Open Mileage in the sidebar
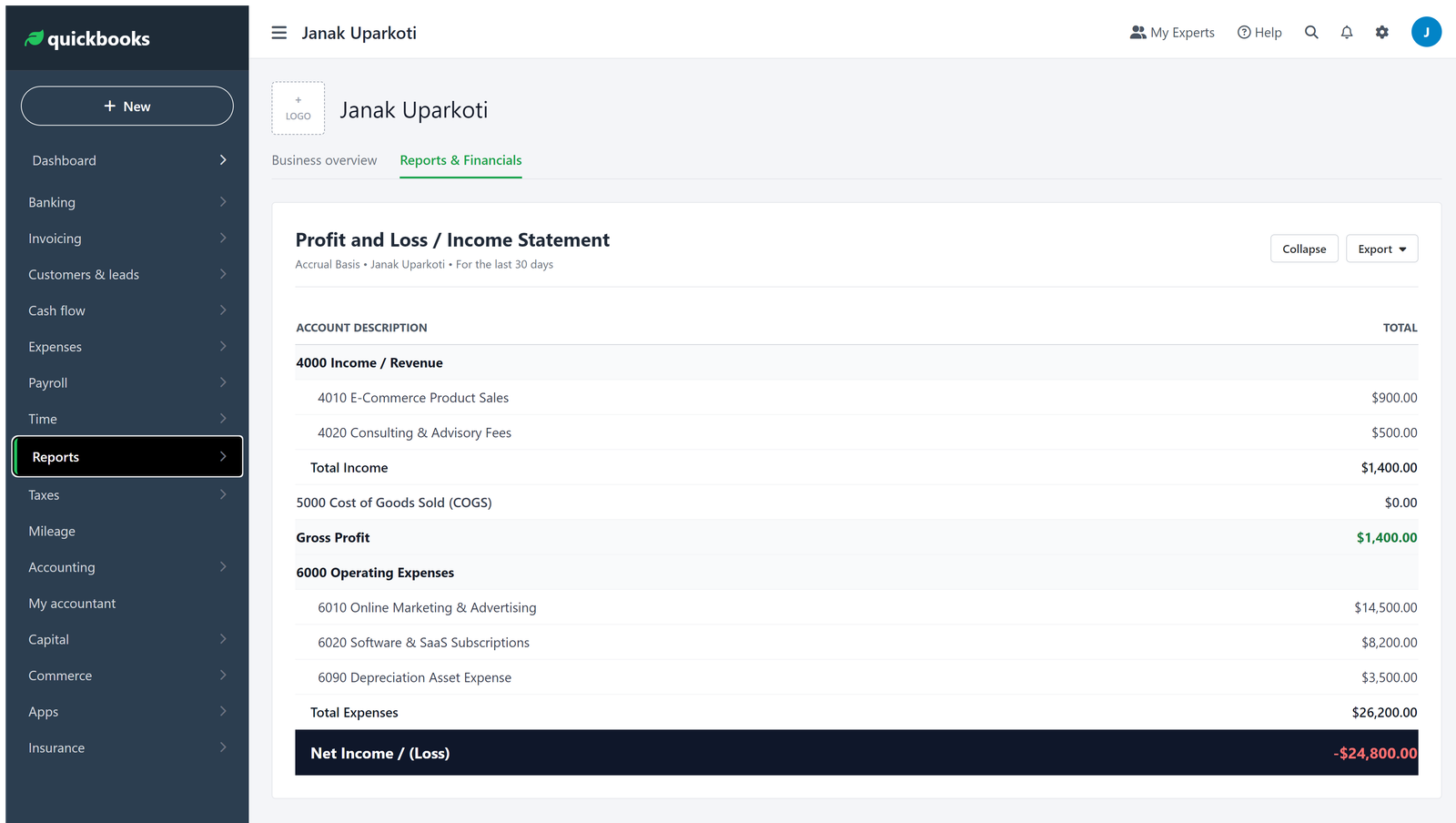Image resolution: width=1456 pixels, height=823 pixels. (x=127, y=531)
